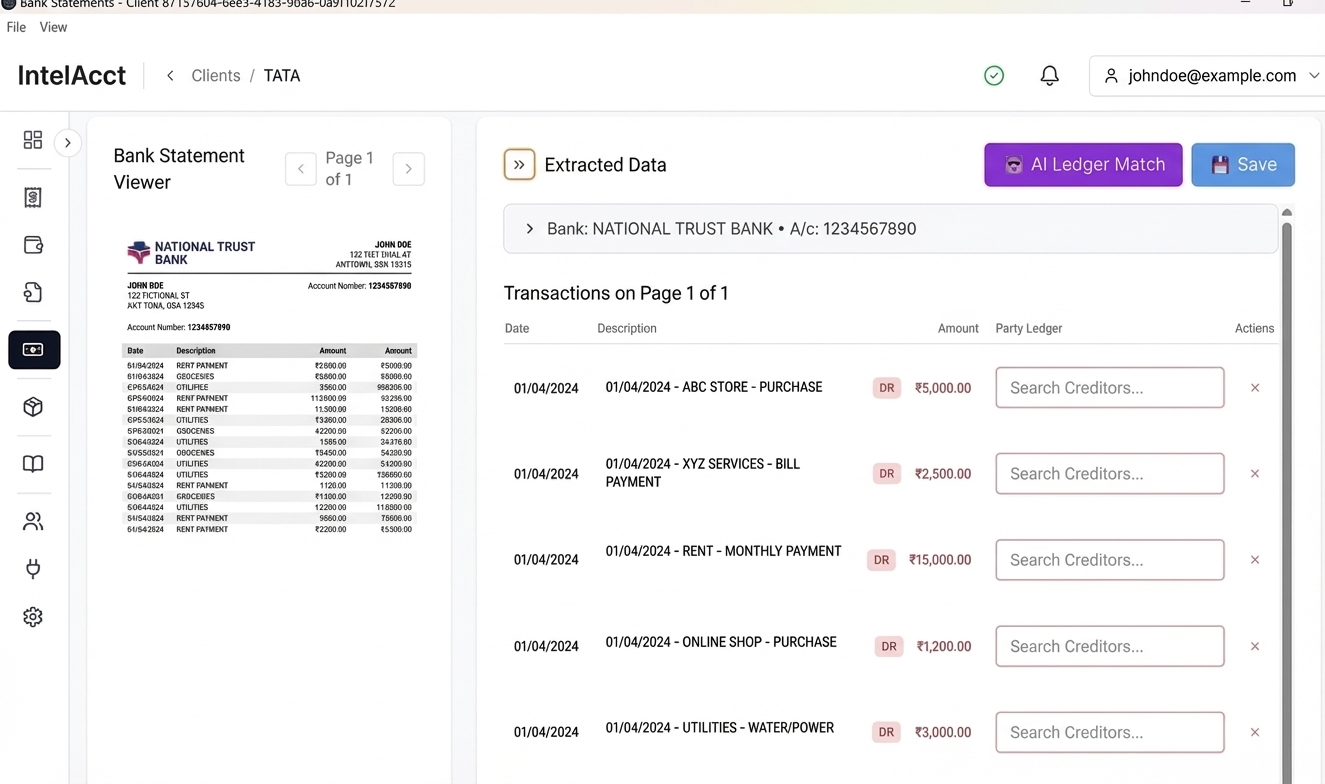1325x784 pixels.
Task: Open the Search Creditors dropdown for the RENT transaction
Action: point(1109,559)
